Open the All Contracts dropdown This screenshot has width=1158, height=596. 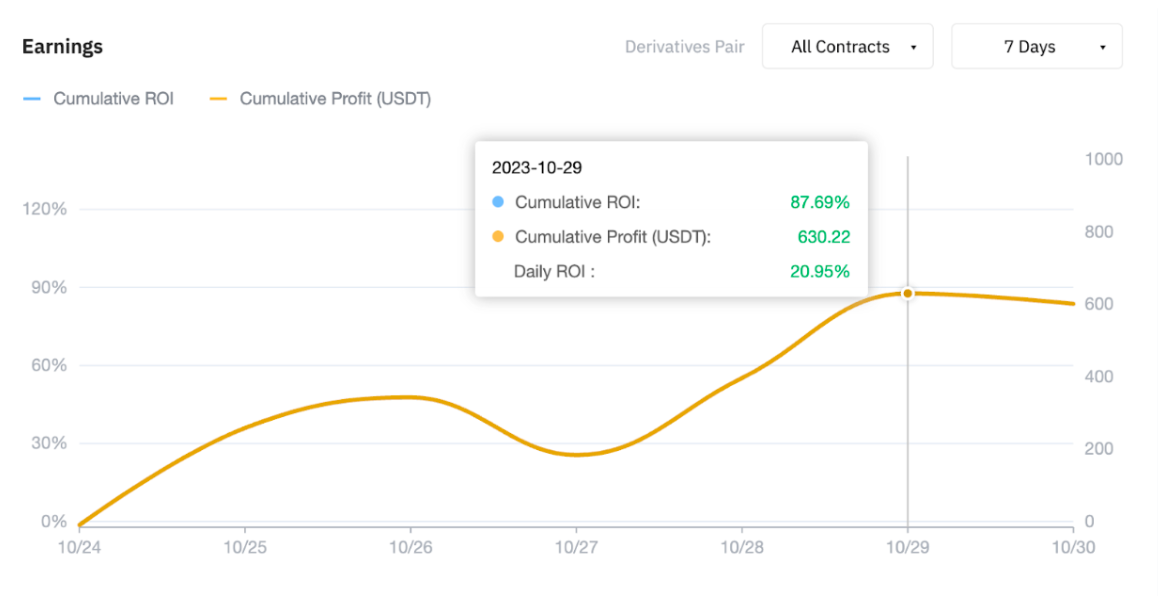click(846, 47)
